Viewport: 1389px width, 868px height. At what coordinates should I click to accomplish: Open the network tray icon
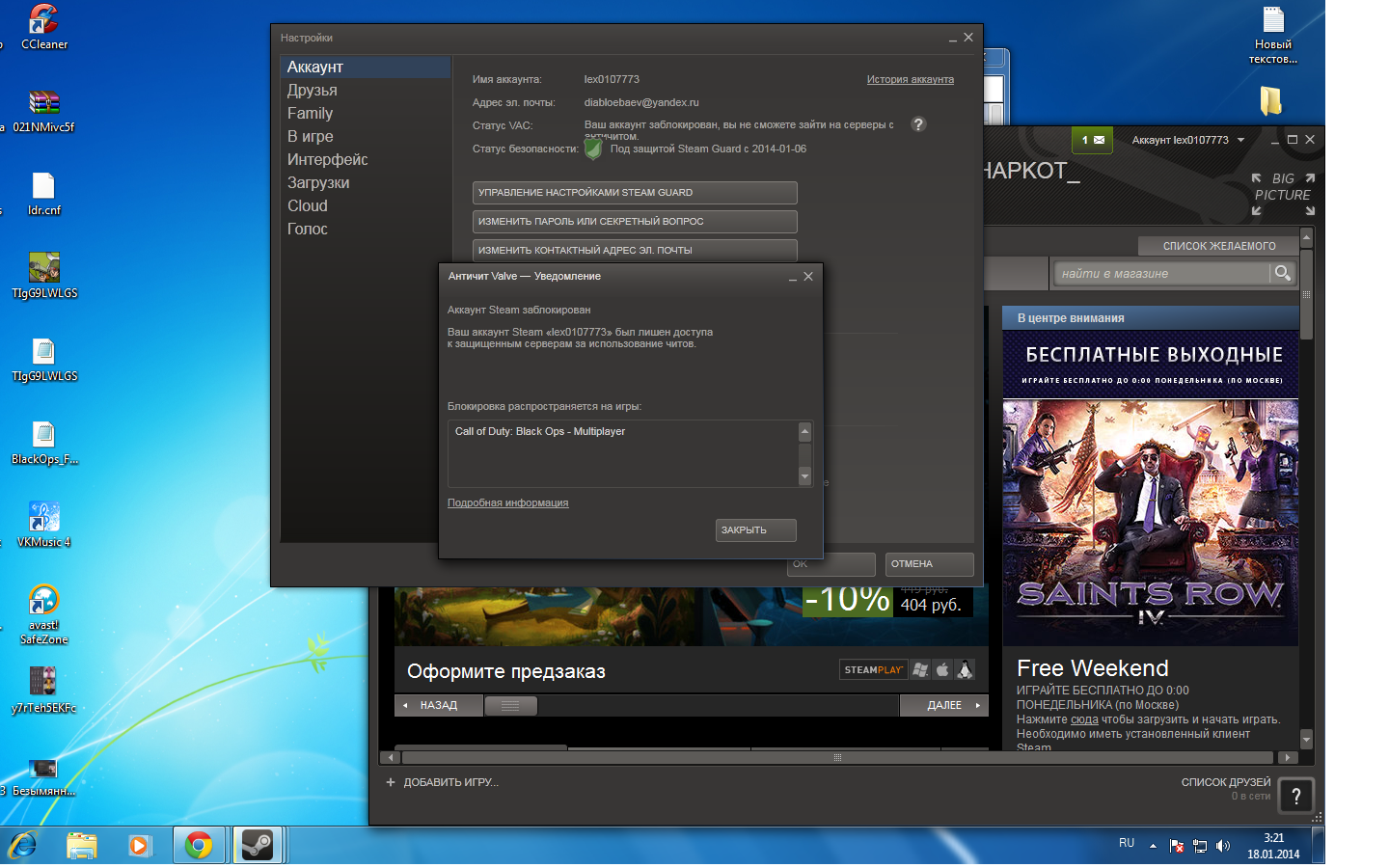[1200, 846]
